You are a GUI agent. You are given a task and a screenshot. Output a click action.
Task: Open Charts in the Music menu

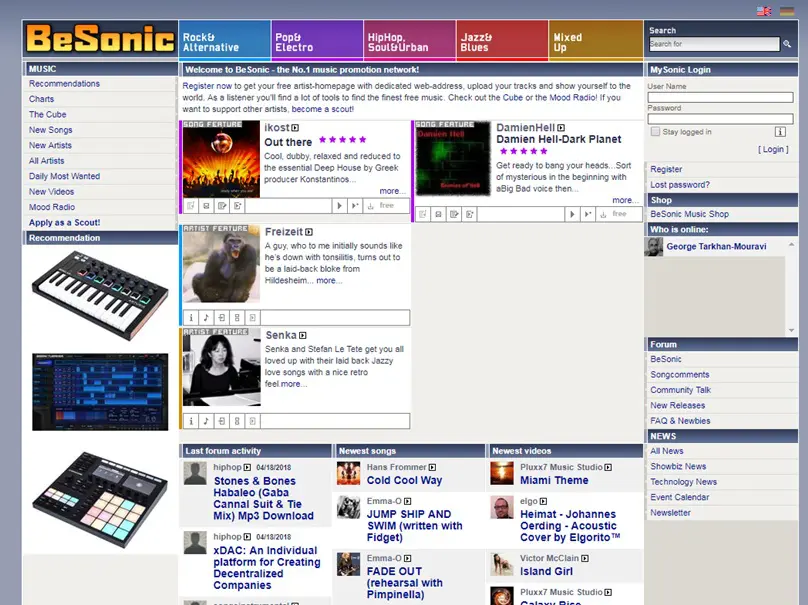41,99
